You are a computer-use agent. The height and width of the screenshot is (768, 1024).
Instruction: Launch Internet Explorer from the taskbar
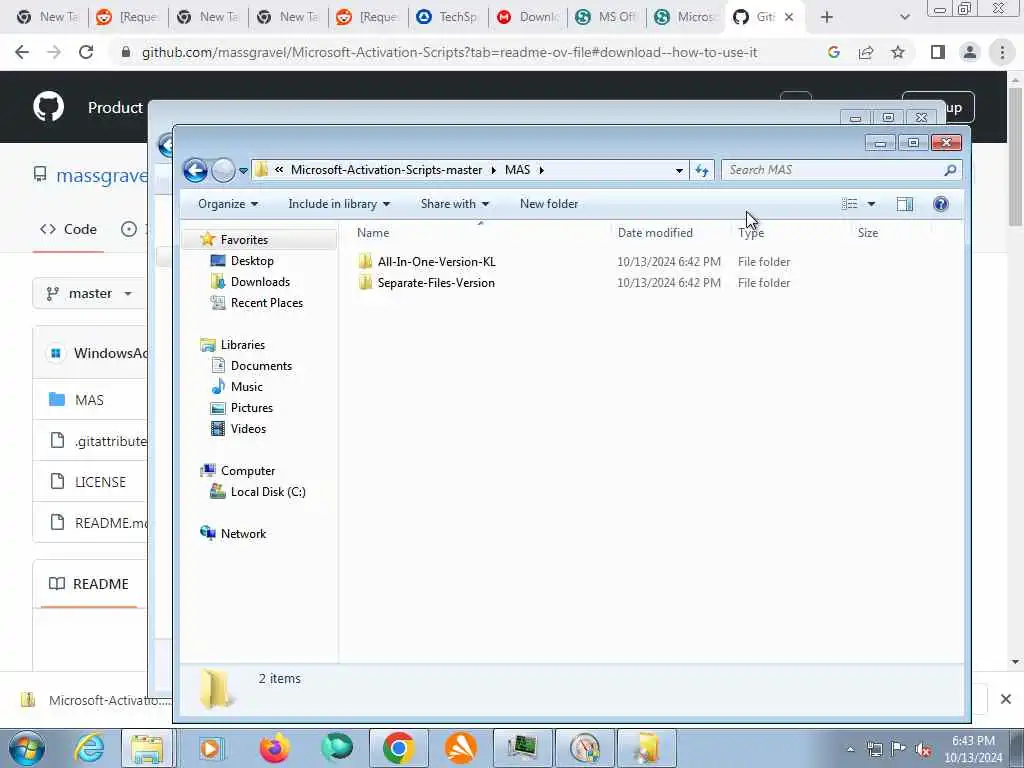[x=89, y=748]
